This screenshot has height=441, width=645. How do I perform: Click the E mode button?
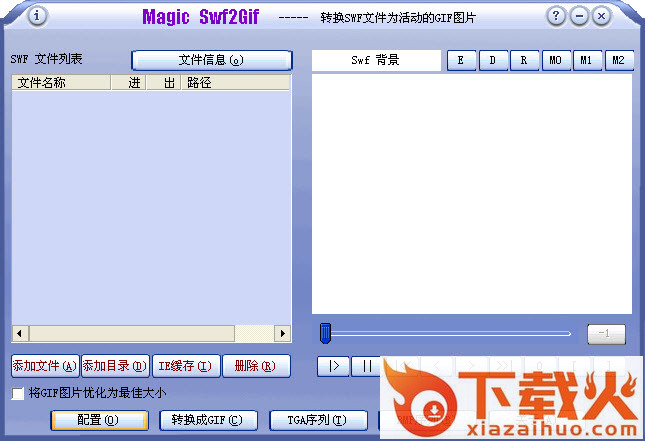[x=461, y=60]
